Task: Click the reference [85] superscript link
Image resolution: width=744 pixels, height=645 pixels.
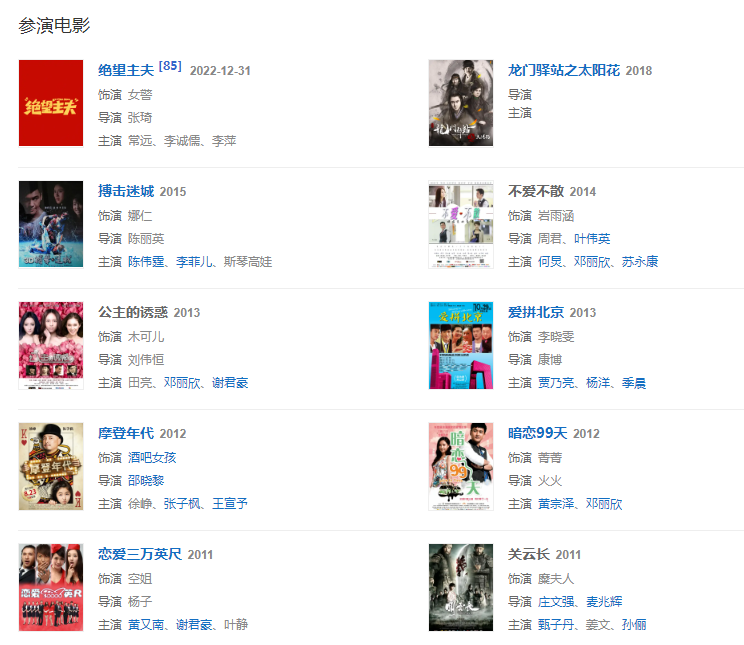Action: point(170,66)
